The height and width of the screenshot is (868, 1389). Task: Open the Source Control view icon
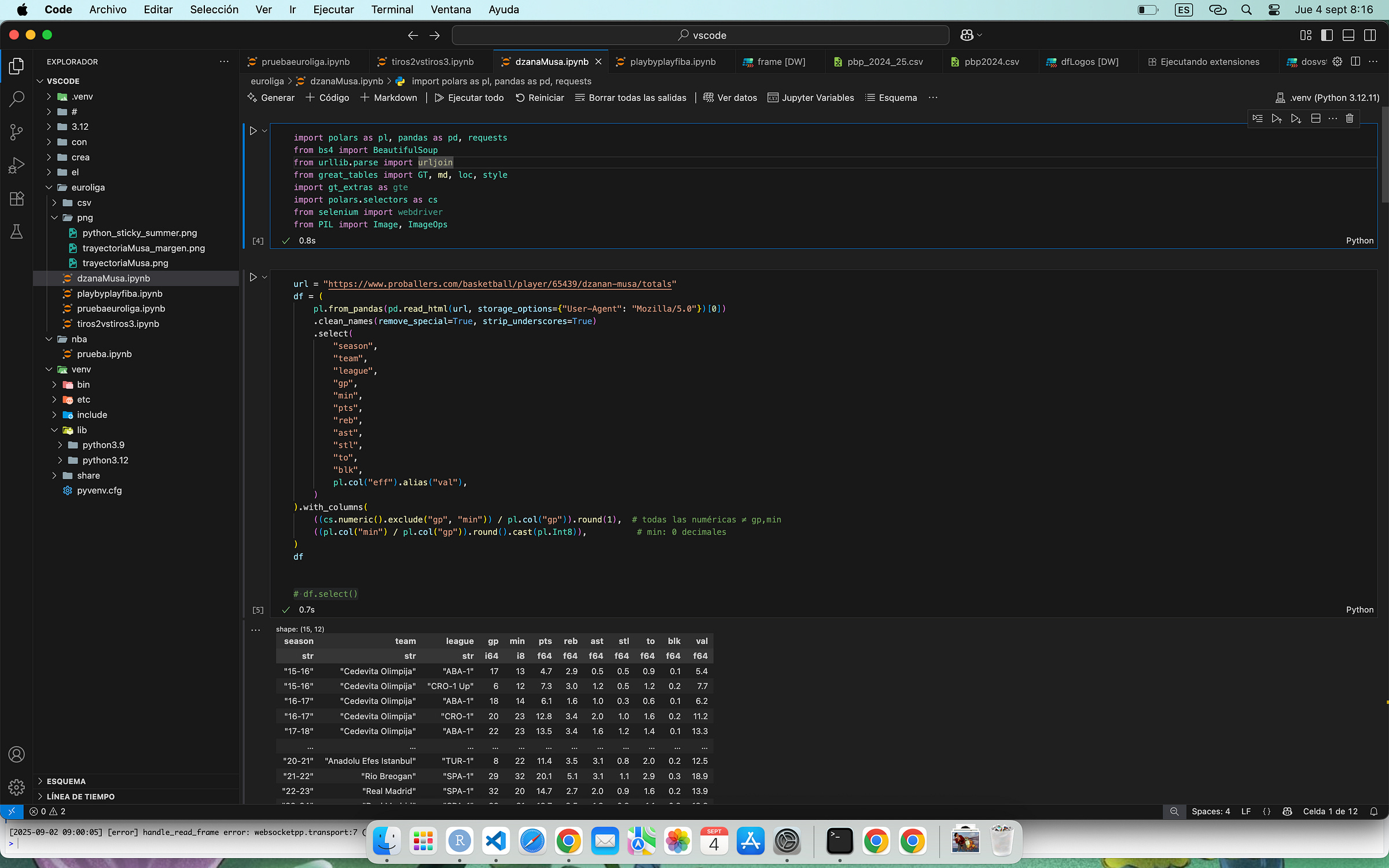click(x=16, y=132)
